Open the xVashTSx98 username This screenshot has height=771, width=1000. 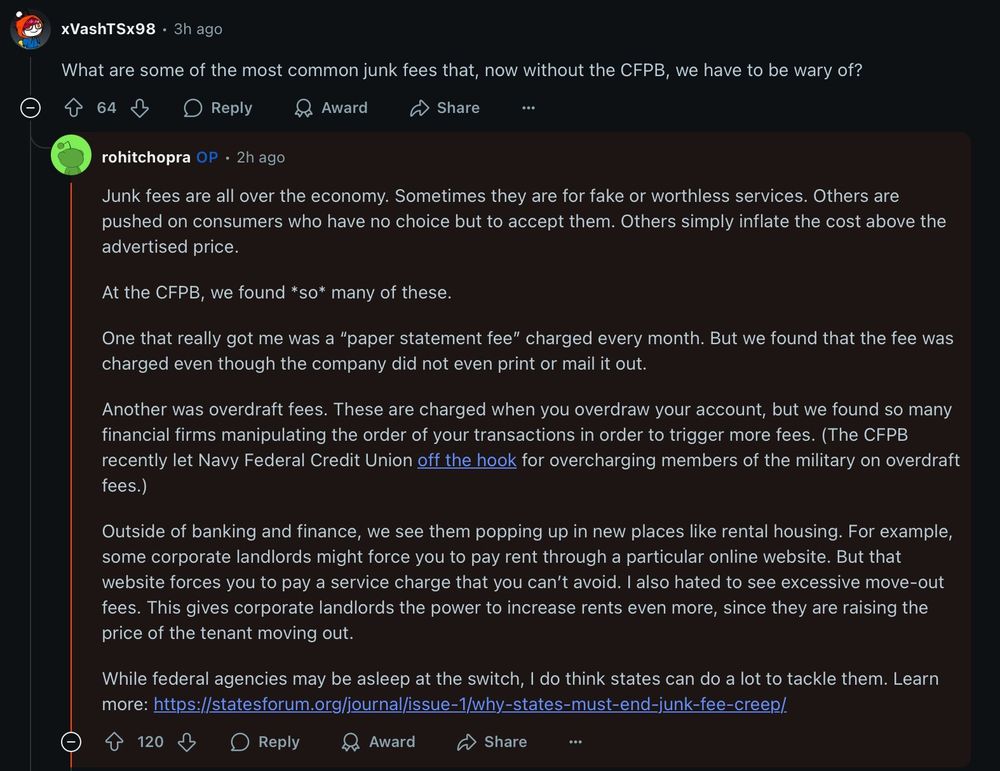click(x=108, y=29)
